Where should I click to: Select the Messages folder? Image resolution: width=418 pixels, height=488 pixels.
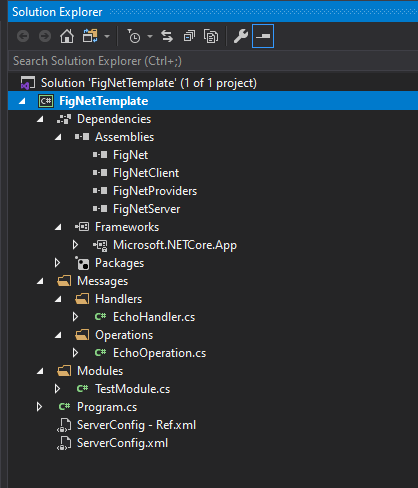pyautogui.click(x=103, y=281)
